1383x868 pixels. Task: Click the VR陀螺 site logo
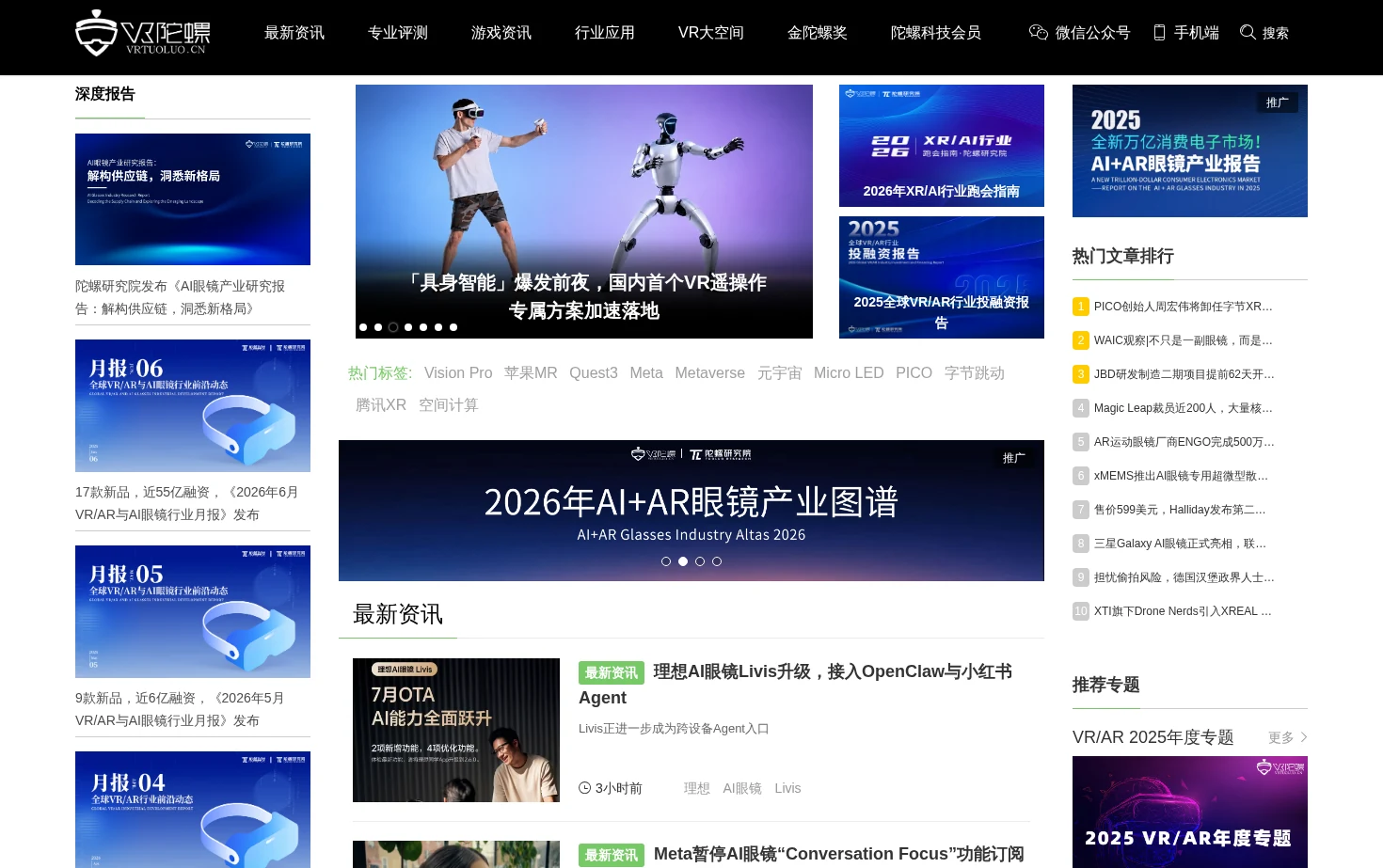142,33
